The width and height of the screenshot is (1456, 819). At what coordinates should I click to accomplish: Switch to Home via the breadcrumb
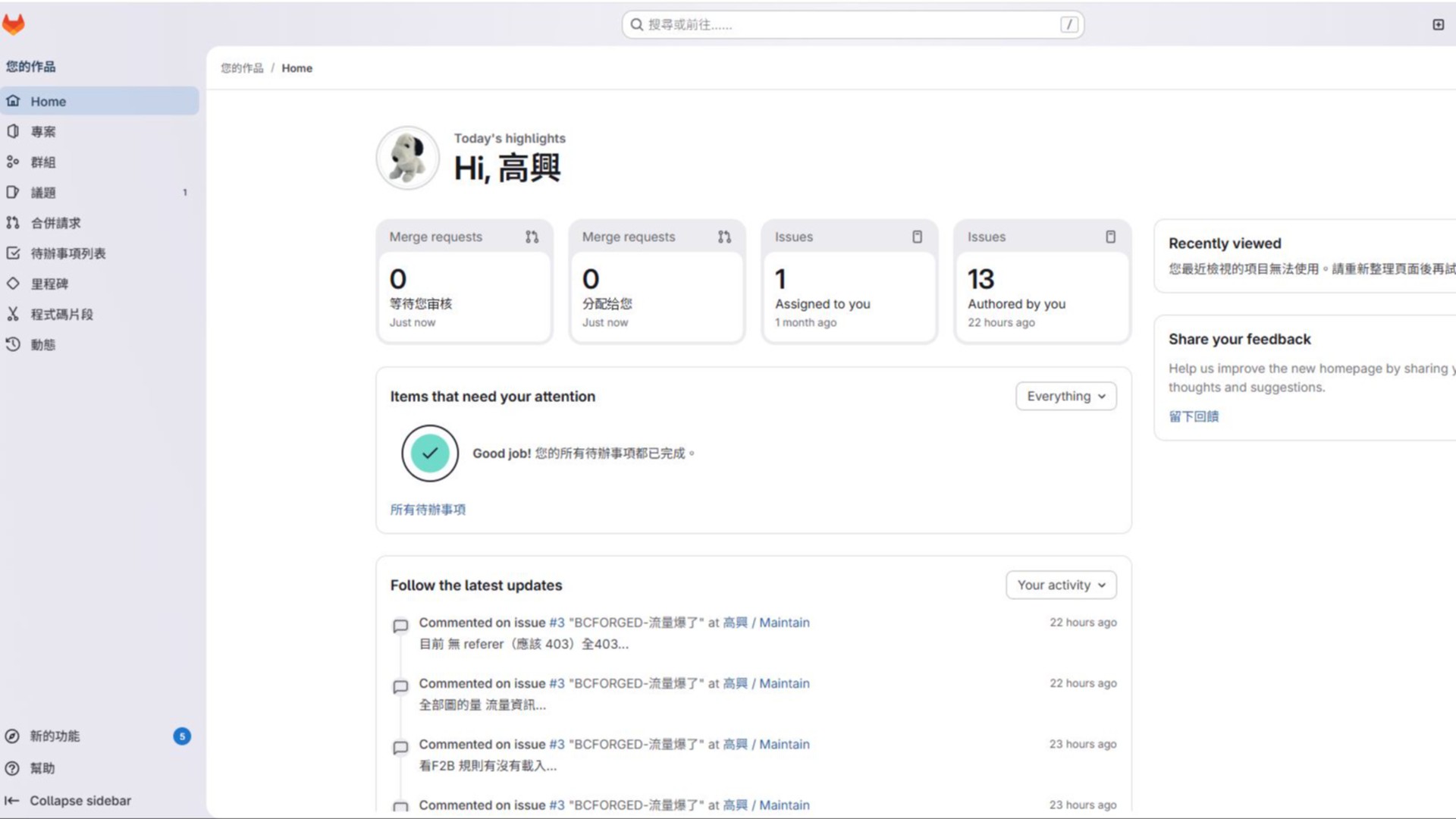pyautogui.click(x=297, y=68)
